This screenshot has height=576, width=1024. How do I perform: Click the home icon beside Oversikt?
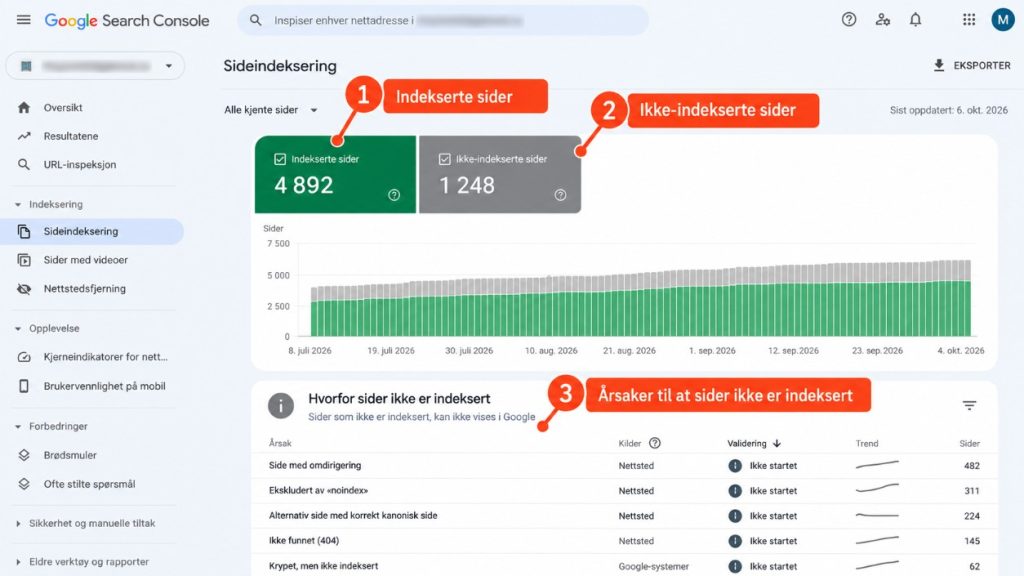tap(24, 108)
